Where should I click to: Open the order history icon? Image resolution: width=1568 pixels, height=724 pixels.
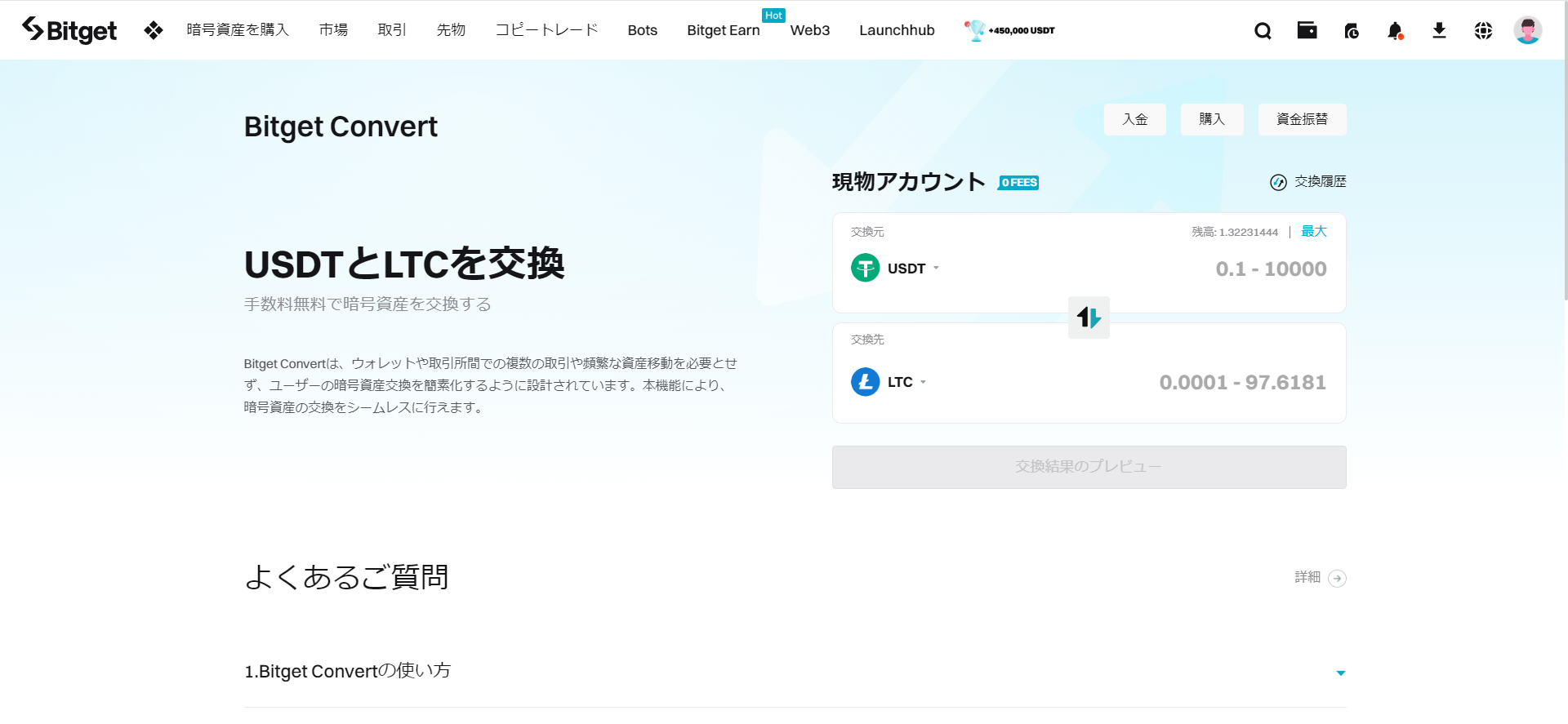pos(1352,31)
